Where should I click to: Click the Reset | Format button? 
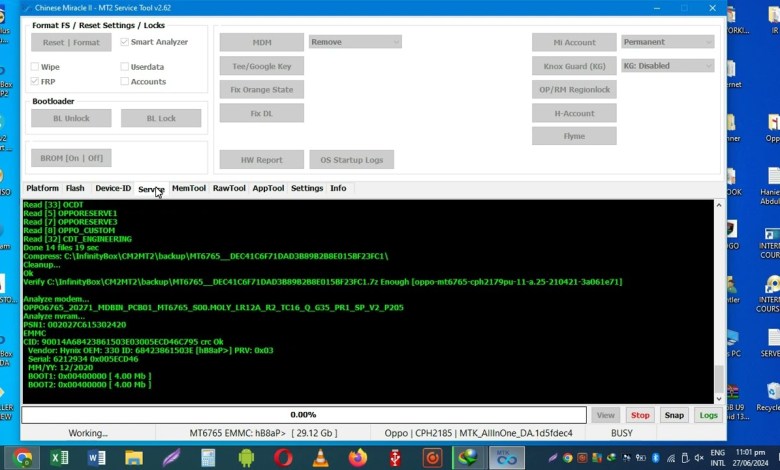(71, 42)
